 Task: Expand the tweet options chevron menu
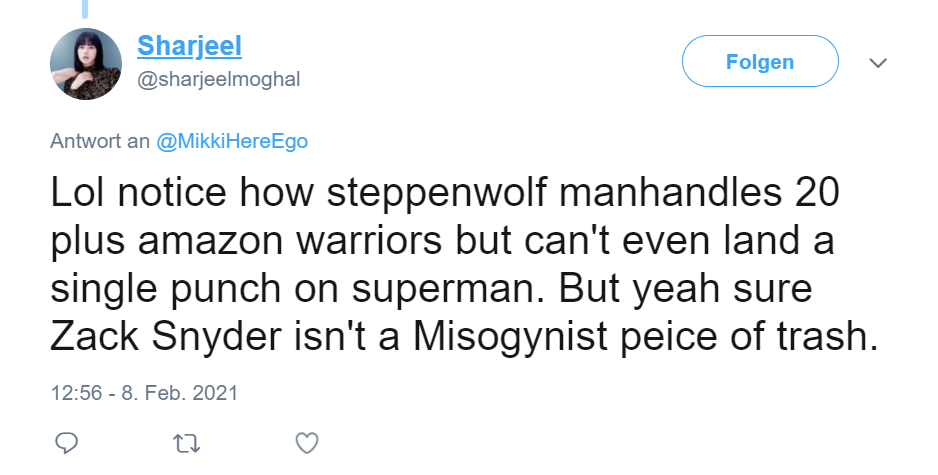coord(878,63)
